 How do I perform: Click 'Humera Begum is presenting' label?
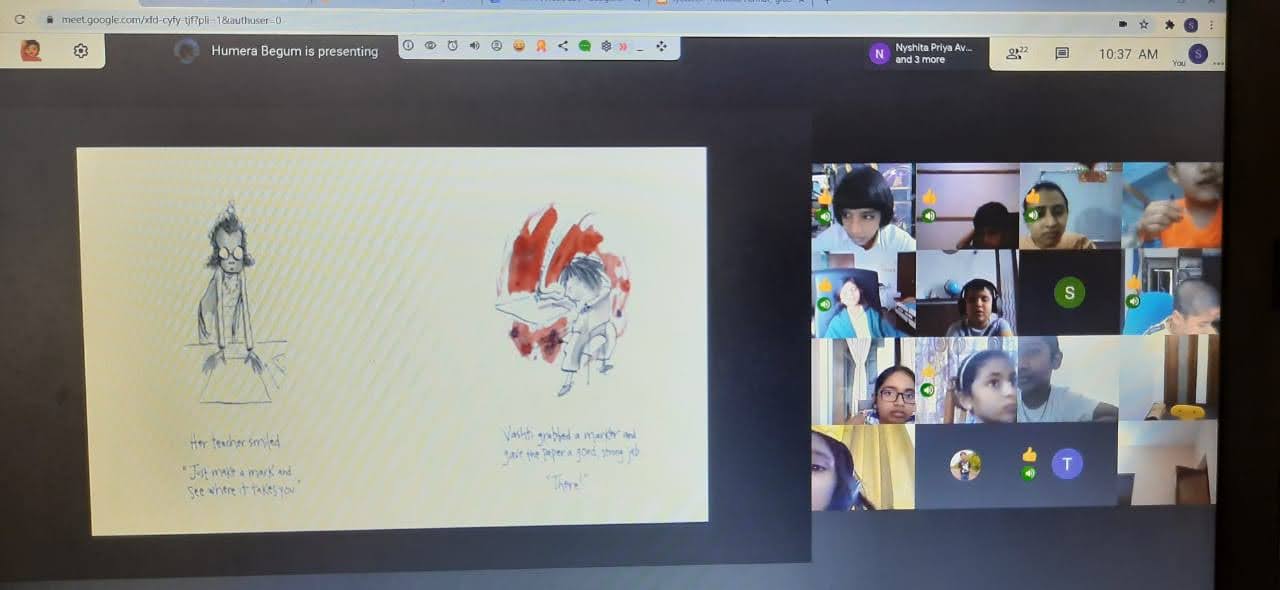[295, 51]
